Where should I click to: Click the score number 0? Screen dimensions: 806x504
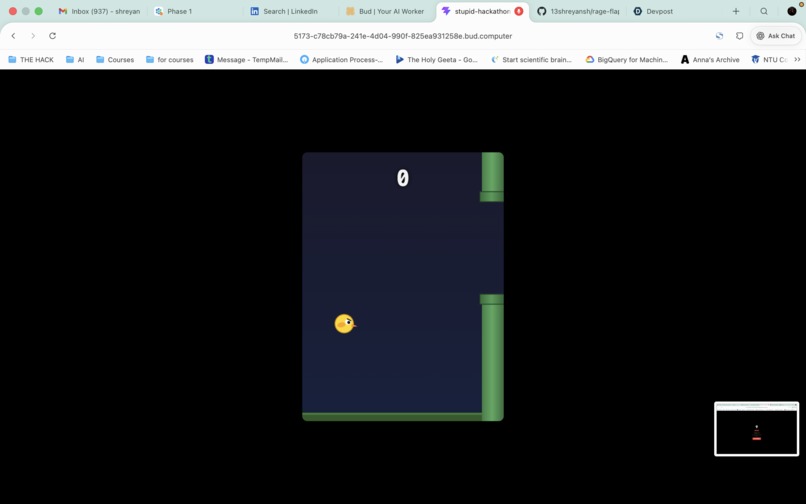[402, 178]
